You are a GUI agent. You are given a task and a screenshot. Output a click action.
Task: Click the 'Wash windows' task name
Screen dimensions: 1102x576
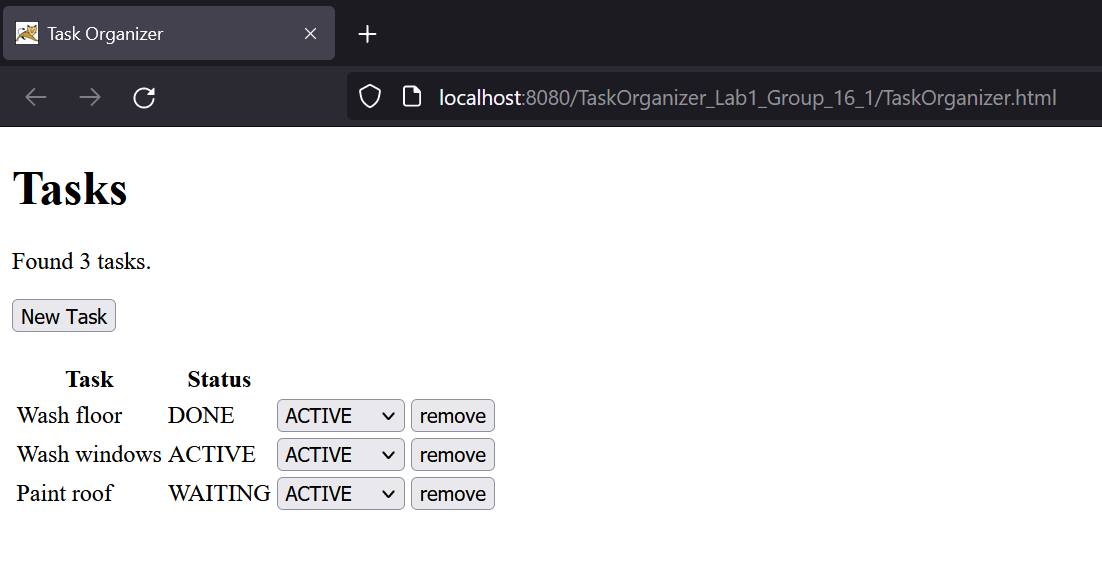pos(89,454)
